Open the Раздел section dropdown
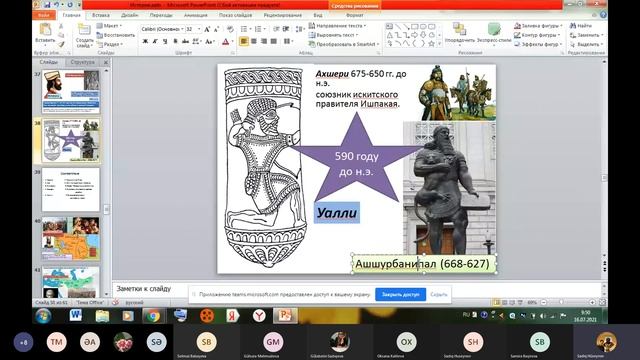 tap(109, 44)
